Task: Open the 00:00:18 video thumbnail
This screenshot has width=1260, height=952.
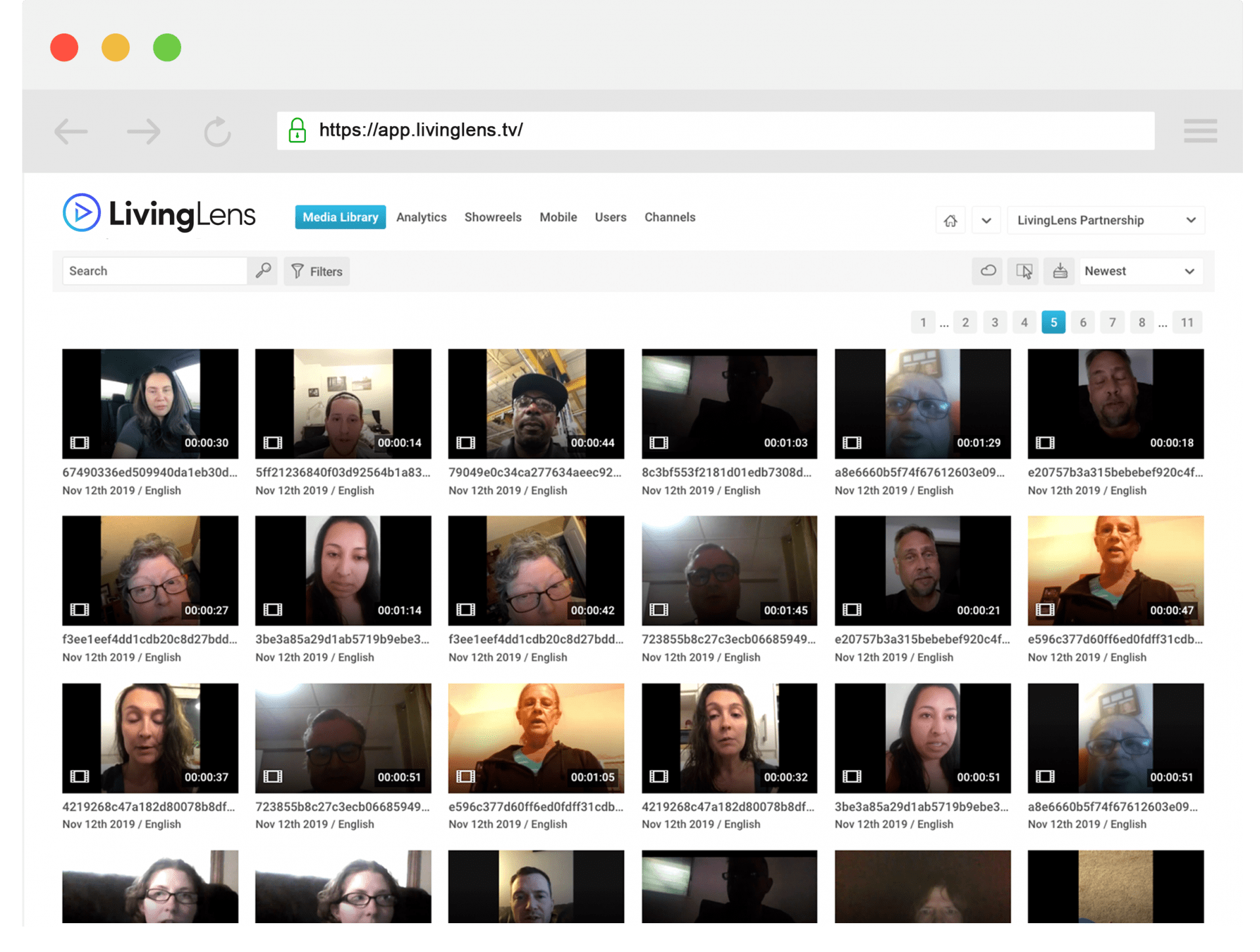Action: [x=1116, y=404]
